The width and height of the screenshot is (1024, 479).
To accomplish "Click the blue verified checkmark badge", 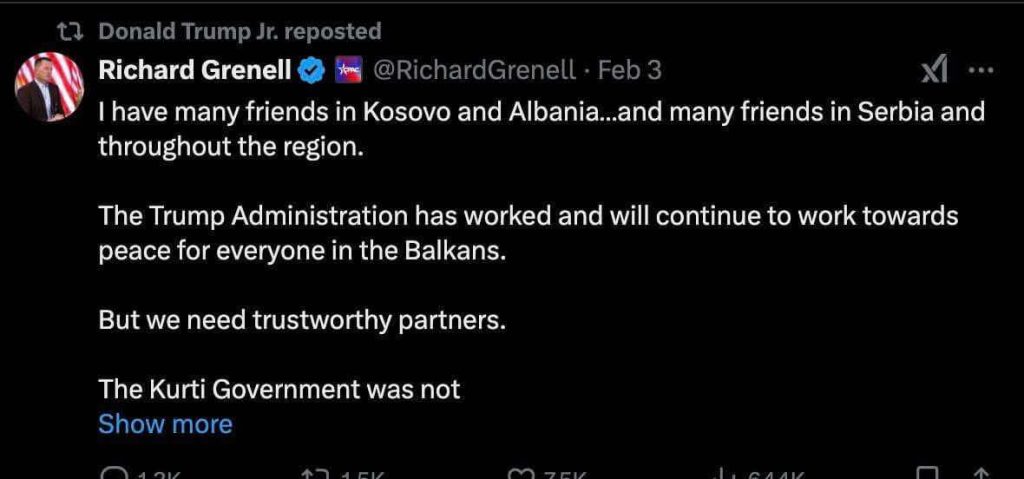I will pyautogui.click(x=313, y=70).
